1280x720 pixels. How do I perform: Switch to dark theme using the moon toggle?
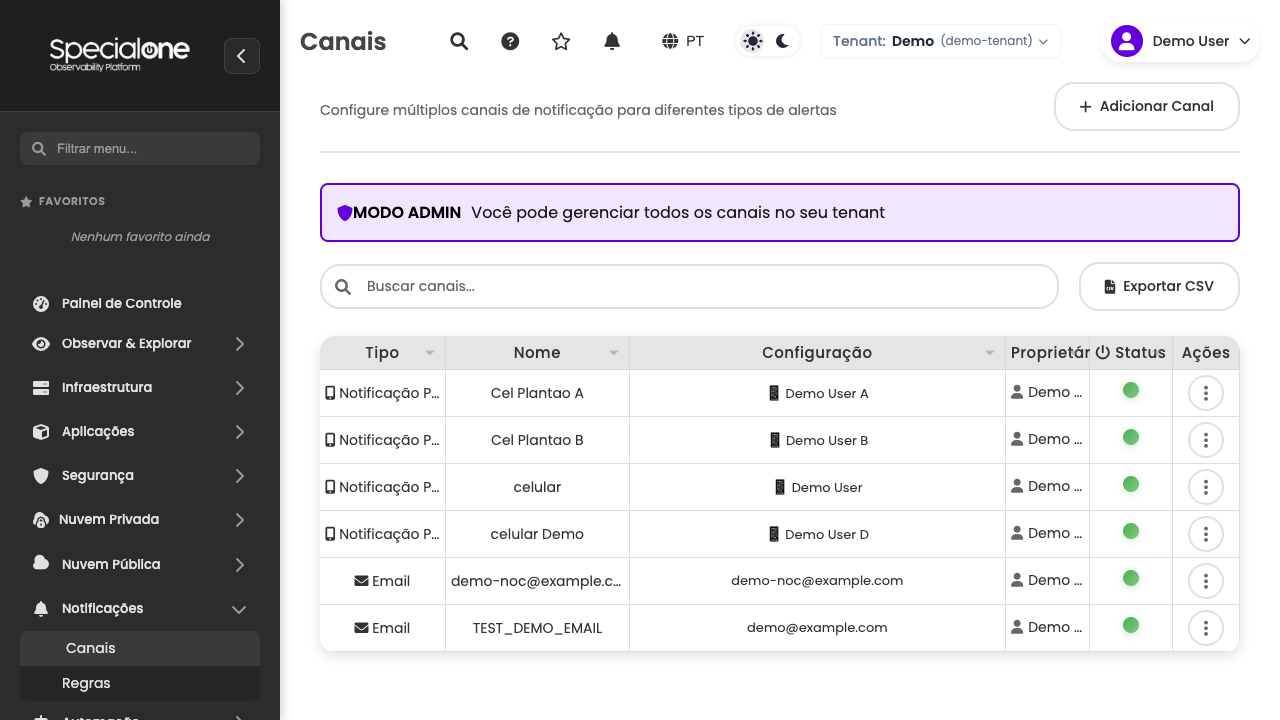coord(782,41)
